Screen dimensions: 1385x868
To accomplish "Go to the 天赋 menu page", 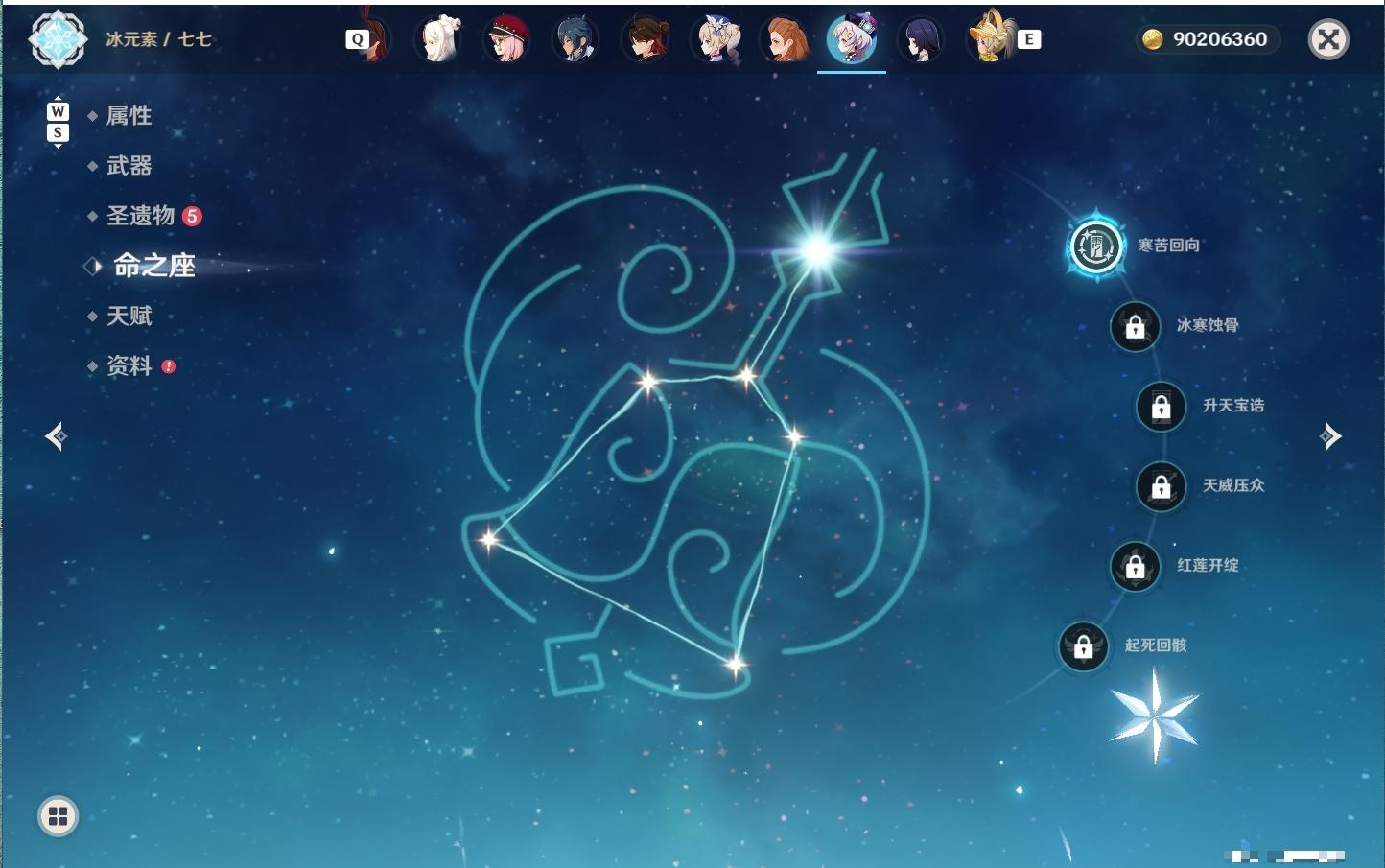I will pos(129,316).
